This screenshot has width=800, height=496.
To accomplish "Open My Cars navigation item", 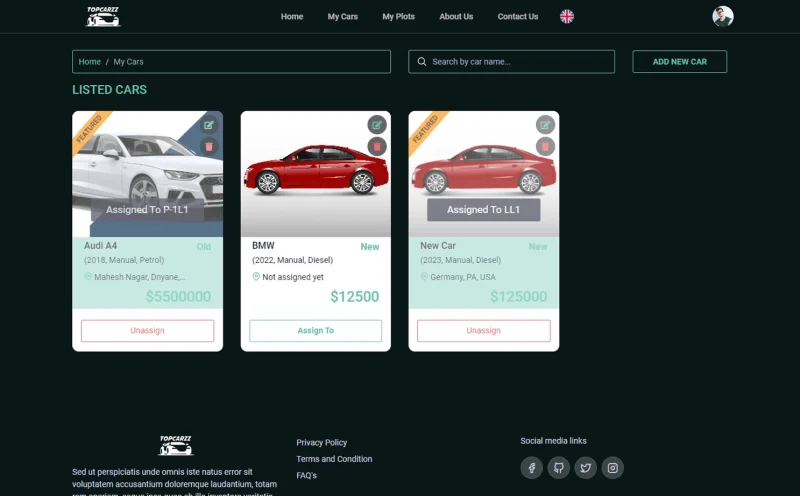I will pyautogui.click(x=343, y=16).
